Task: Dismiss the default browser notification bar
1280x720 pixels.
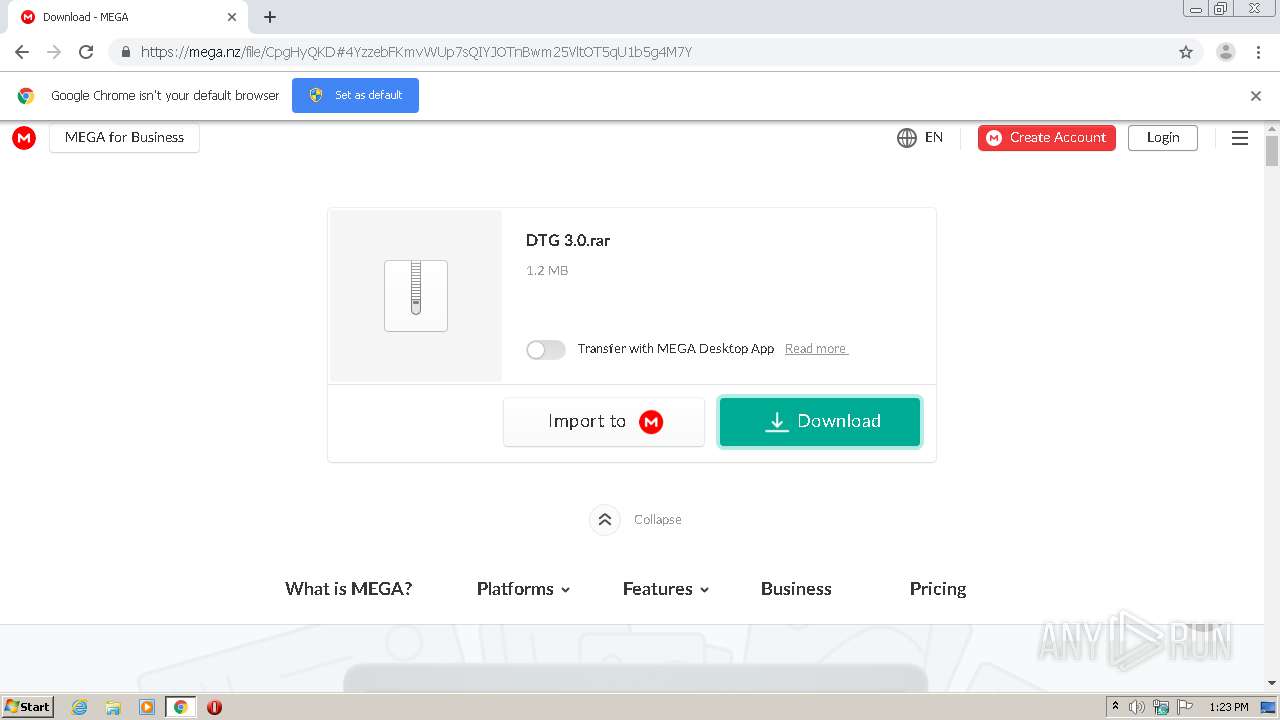Action: click(1256, 96)
